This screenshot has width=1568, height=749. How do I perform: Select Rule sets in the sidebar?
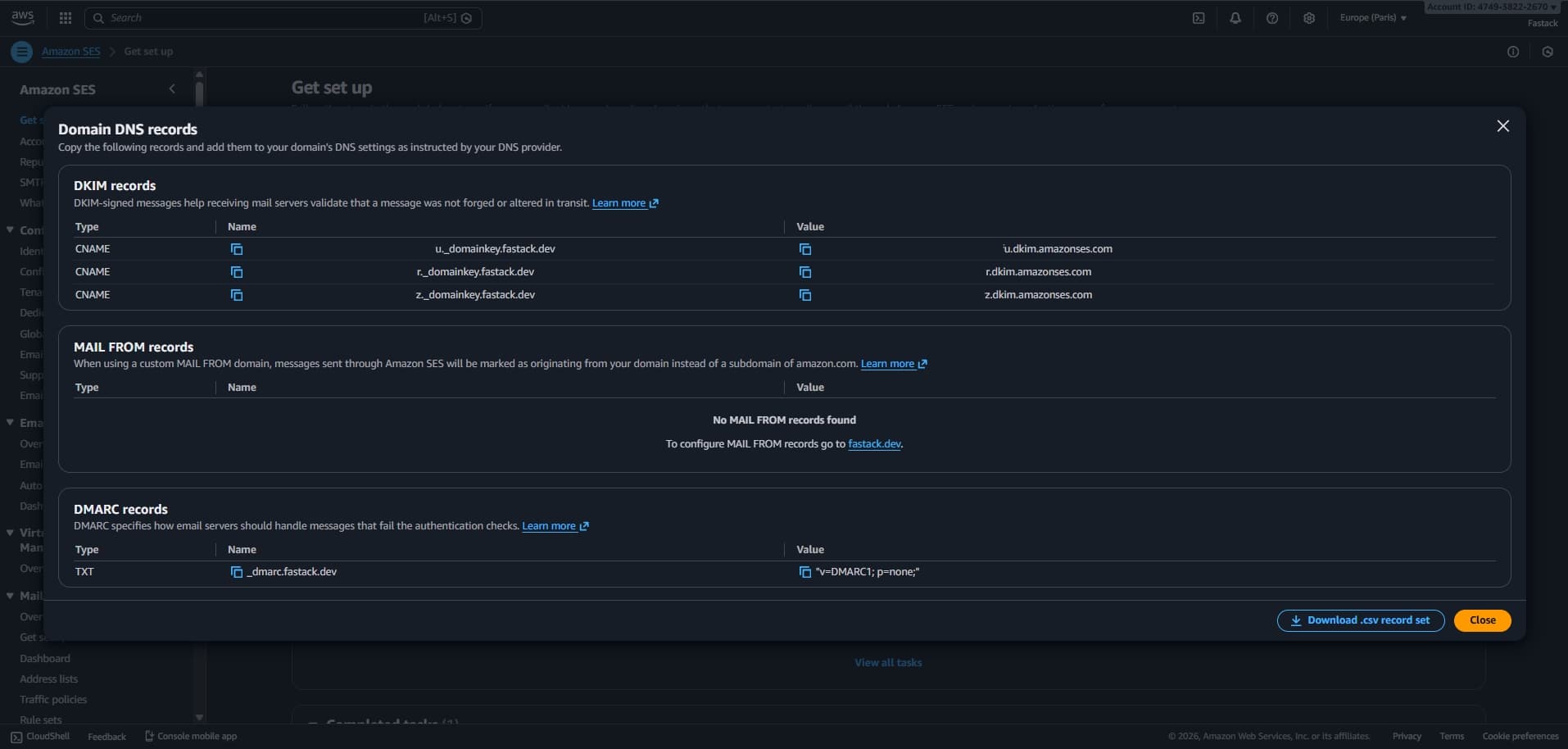[x=41, y=719]
